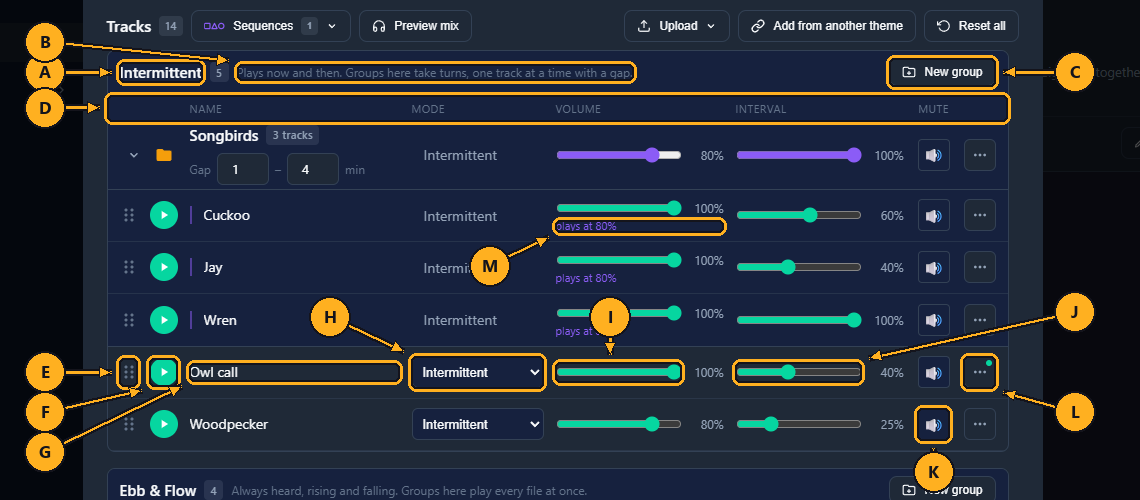
Task: Click the Songbirds group folder icon
Action: [x=164, y=155]
